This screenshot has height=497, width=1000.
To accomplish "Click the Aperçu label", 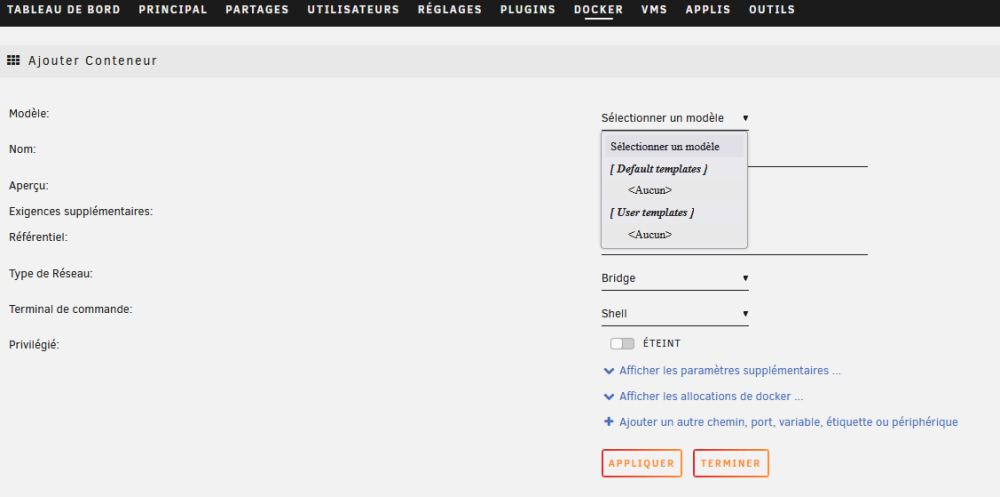I will point(29,186).
